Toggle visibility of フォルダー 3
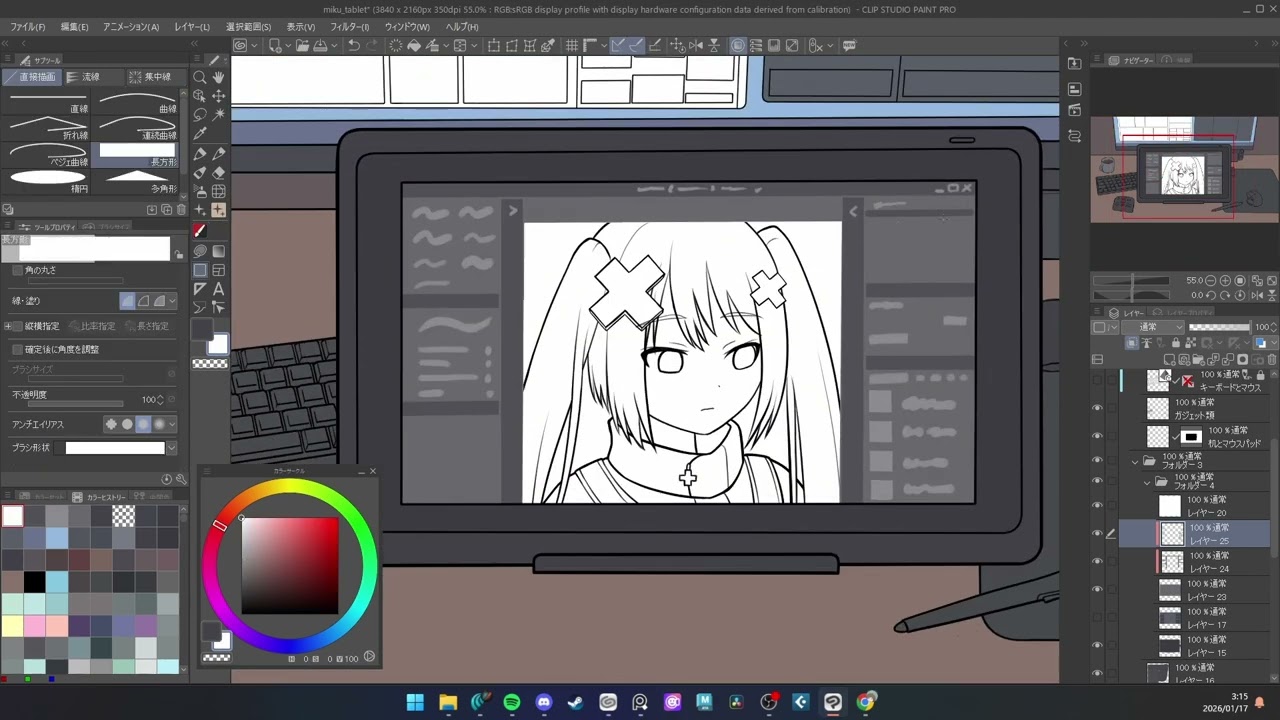 [1097, 461]
